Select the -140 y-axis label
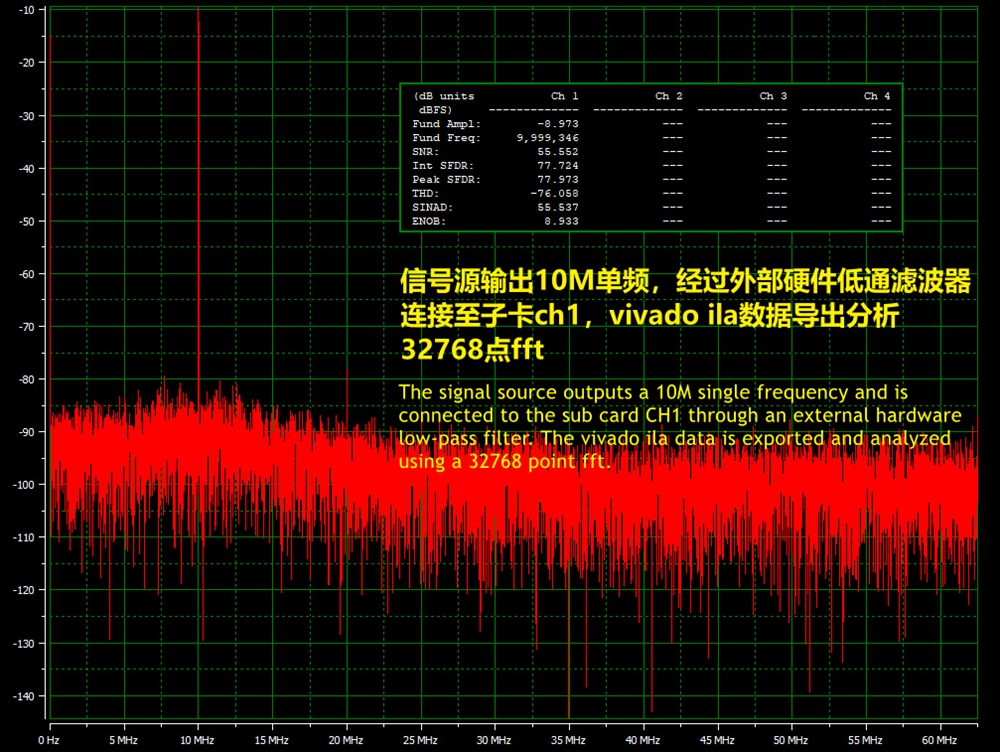 (x=24, y=696)
